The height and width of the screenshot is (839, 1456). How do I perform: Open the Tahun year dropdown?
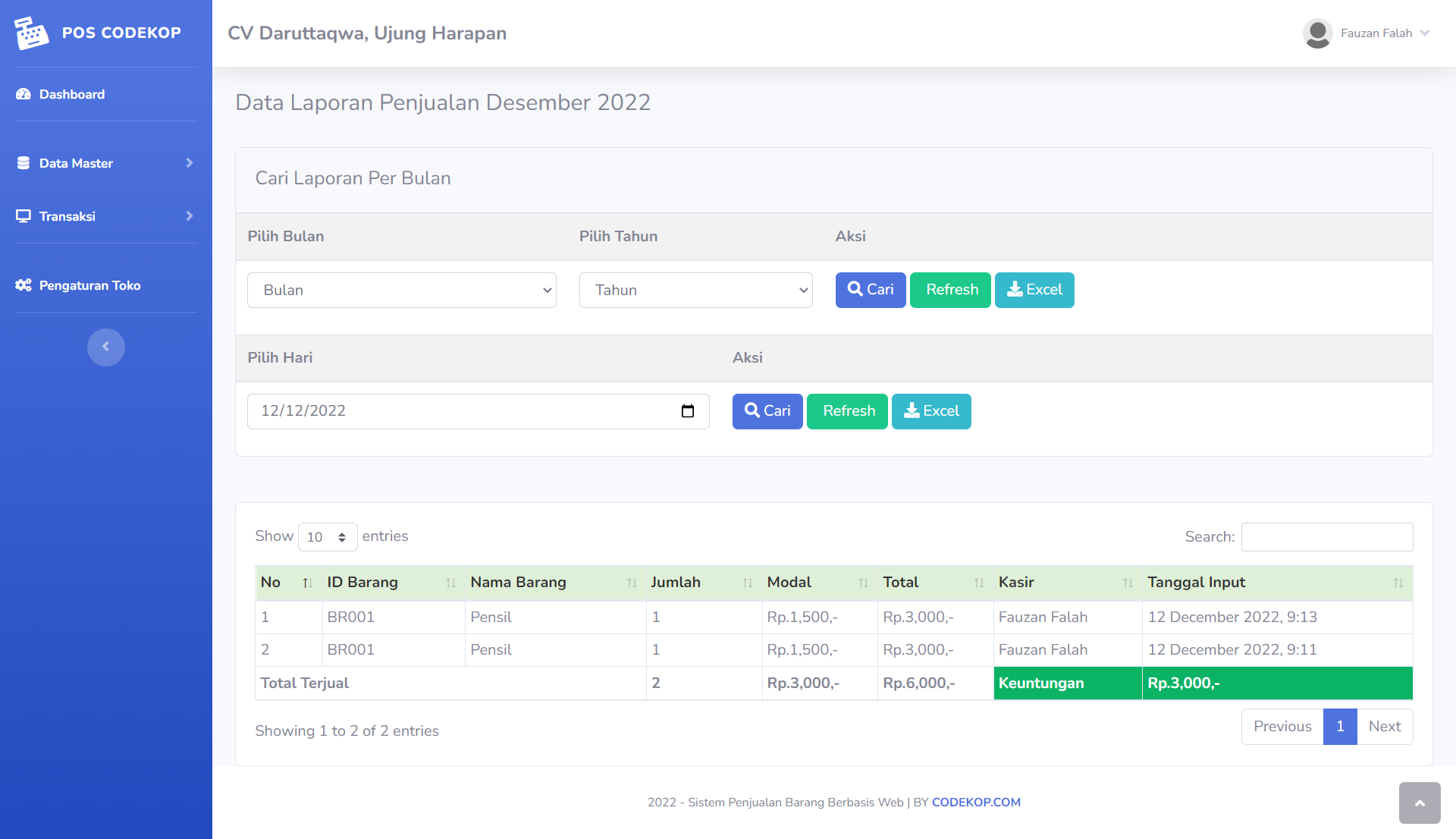click(x=695, y=291)
